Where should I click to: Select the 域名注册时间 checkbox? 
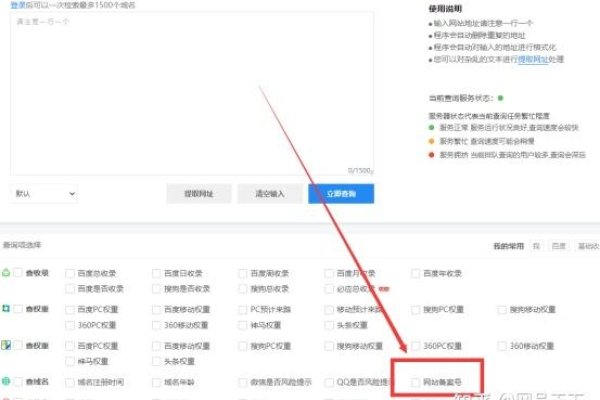coord(70,382)
